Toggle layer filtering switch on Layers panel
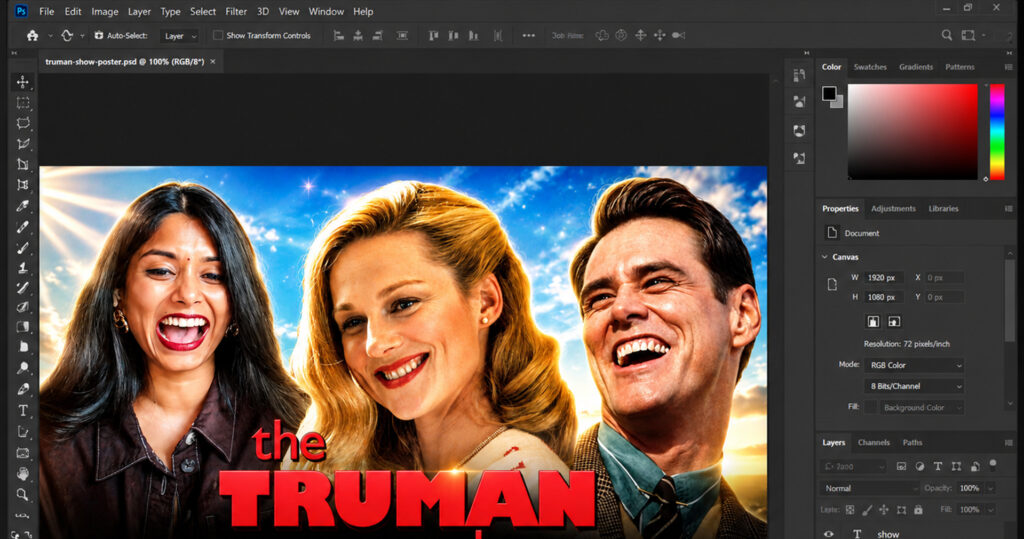The width and height of the screenshot is (1024, 539). (x=993, y=465)
